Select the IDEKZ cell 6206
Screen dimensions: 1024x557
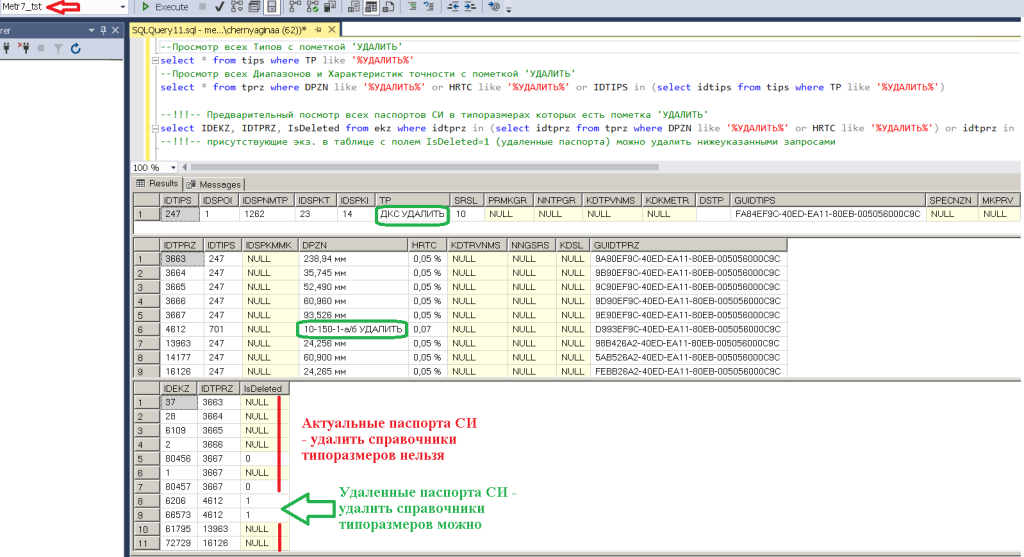[179, 501]
